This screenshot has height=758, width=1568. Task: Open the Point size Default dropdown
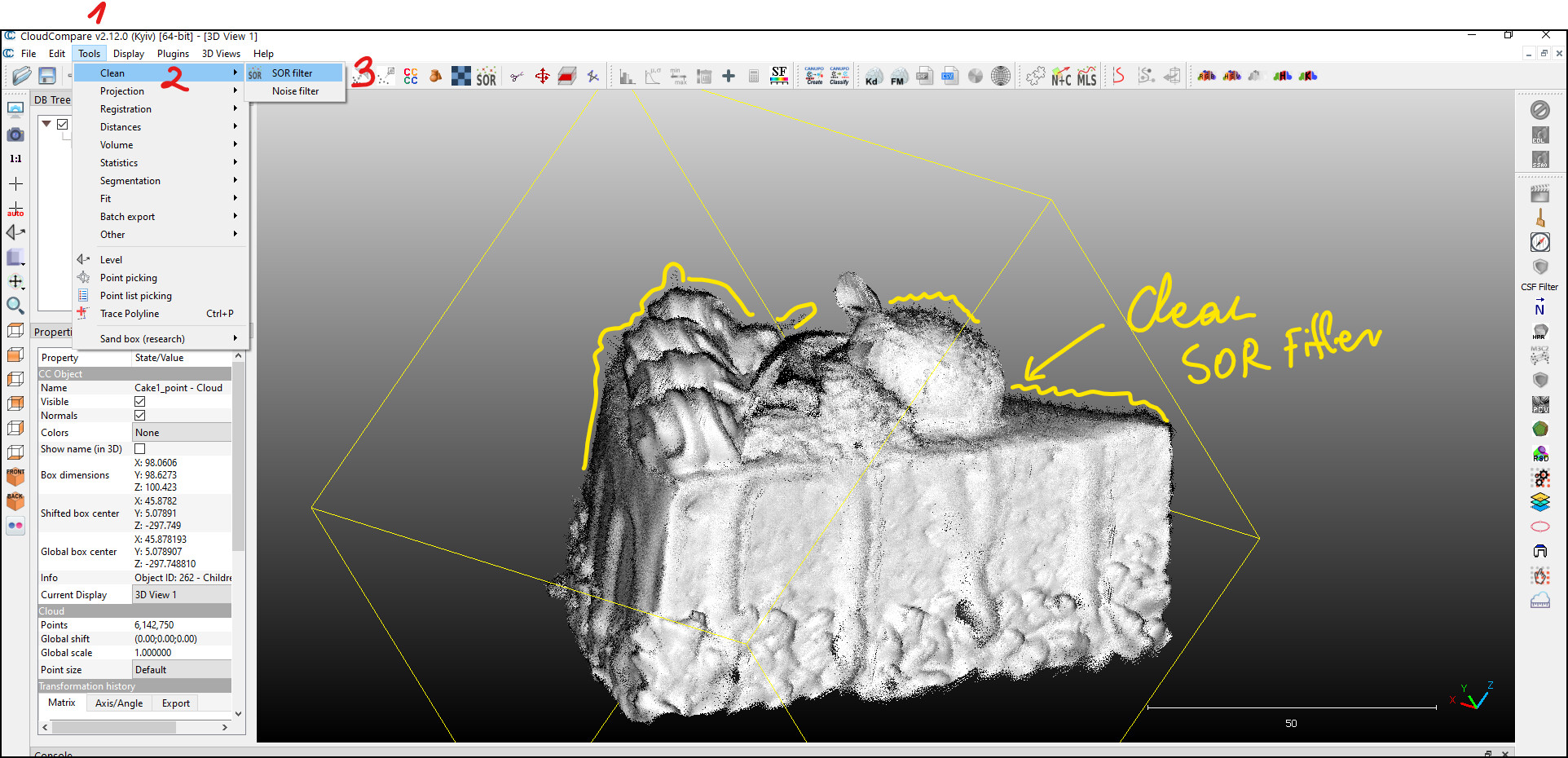click(x=182, y=670)
